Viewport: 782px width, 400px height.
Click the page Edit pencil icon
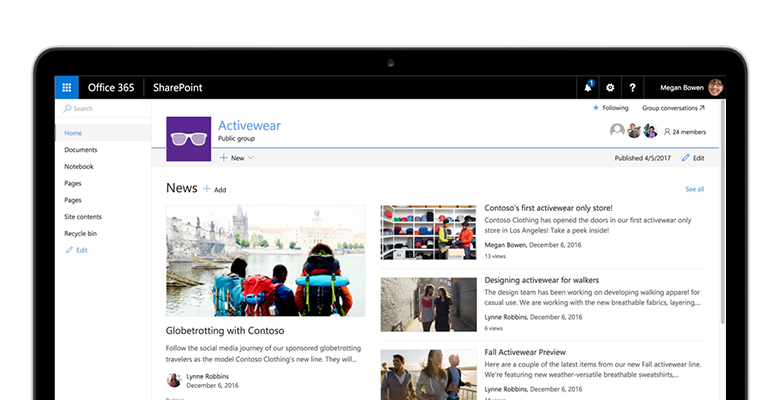[x=686, y=158]
